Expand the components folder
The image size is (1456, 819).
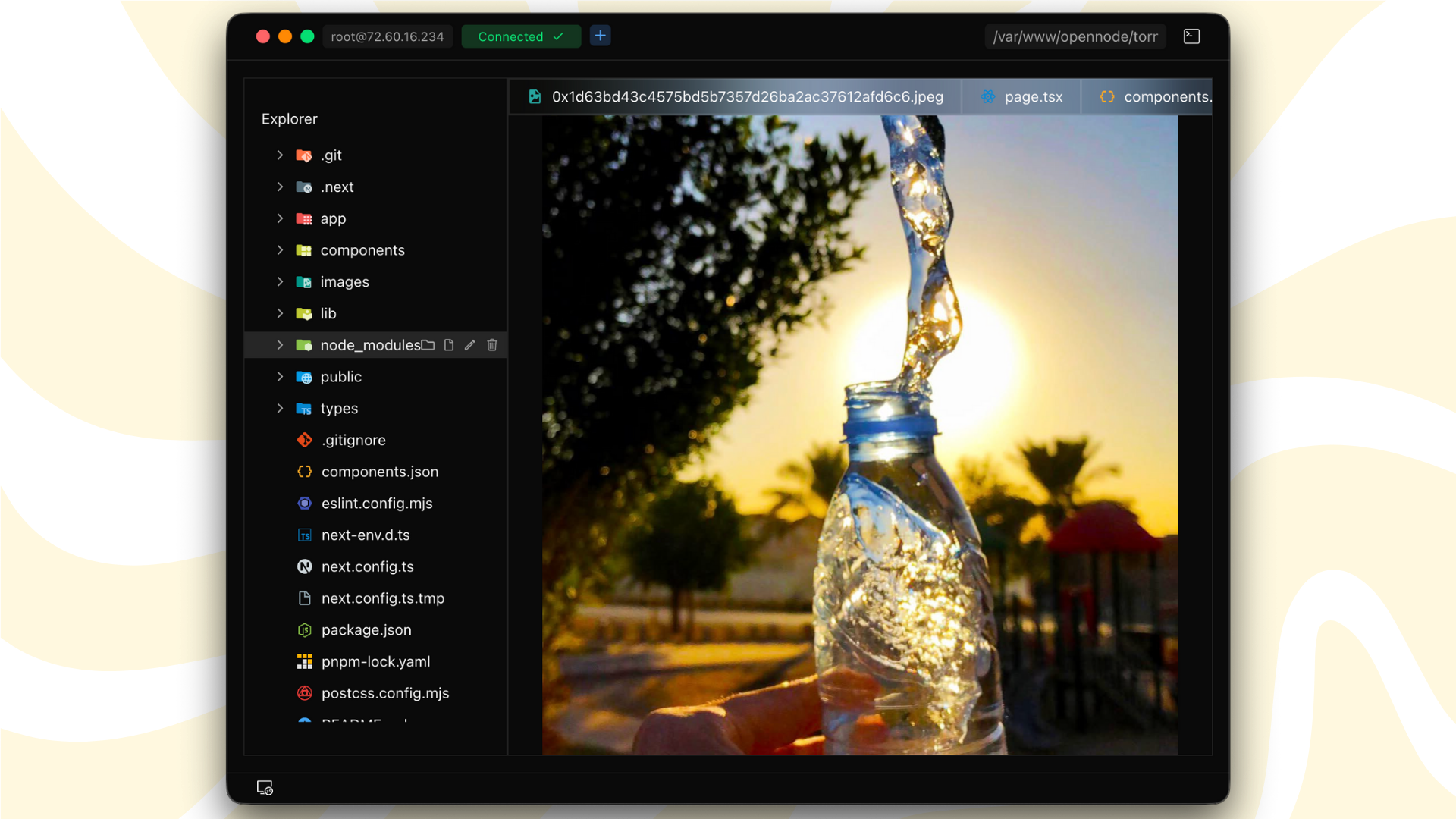(x=280, y=250)
